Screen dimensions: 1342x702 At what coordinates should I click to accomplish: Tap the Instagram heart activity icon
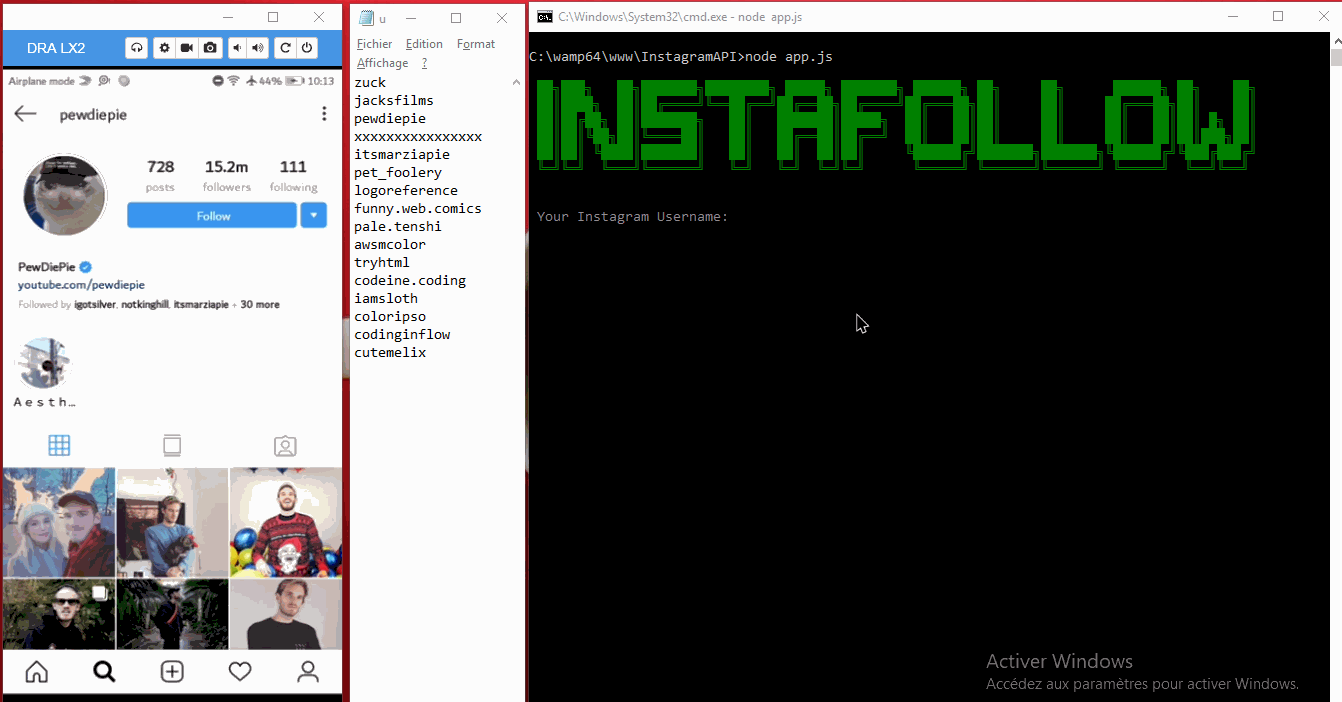[x=240, y=672]
